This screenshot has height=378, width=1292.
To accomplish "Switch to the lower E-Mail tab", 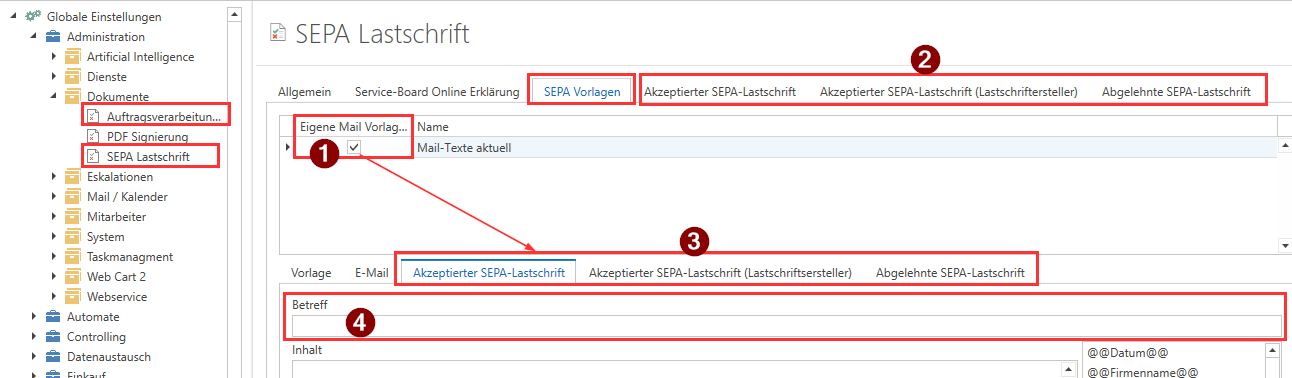I will 371,272.
